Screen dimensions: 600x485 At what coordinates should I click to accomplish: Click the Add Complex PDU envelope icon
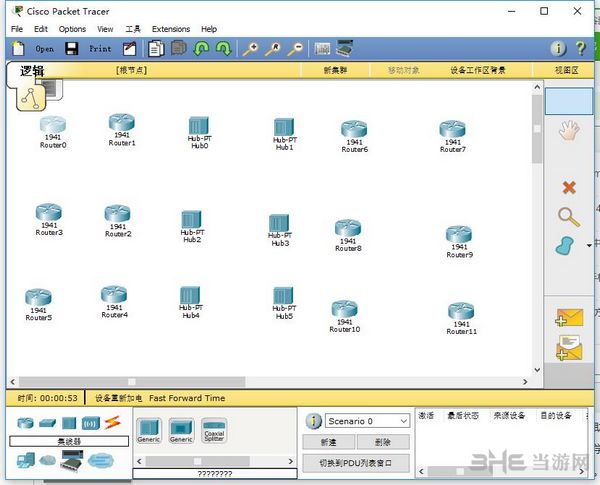(x=569, y=348)
